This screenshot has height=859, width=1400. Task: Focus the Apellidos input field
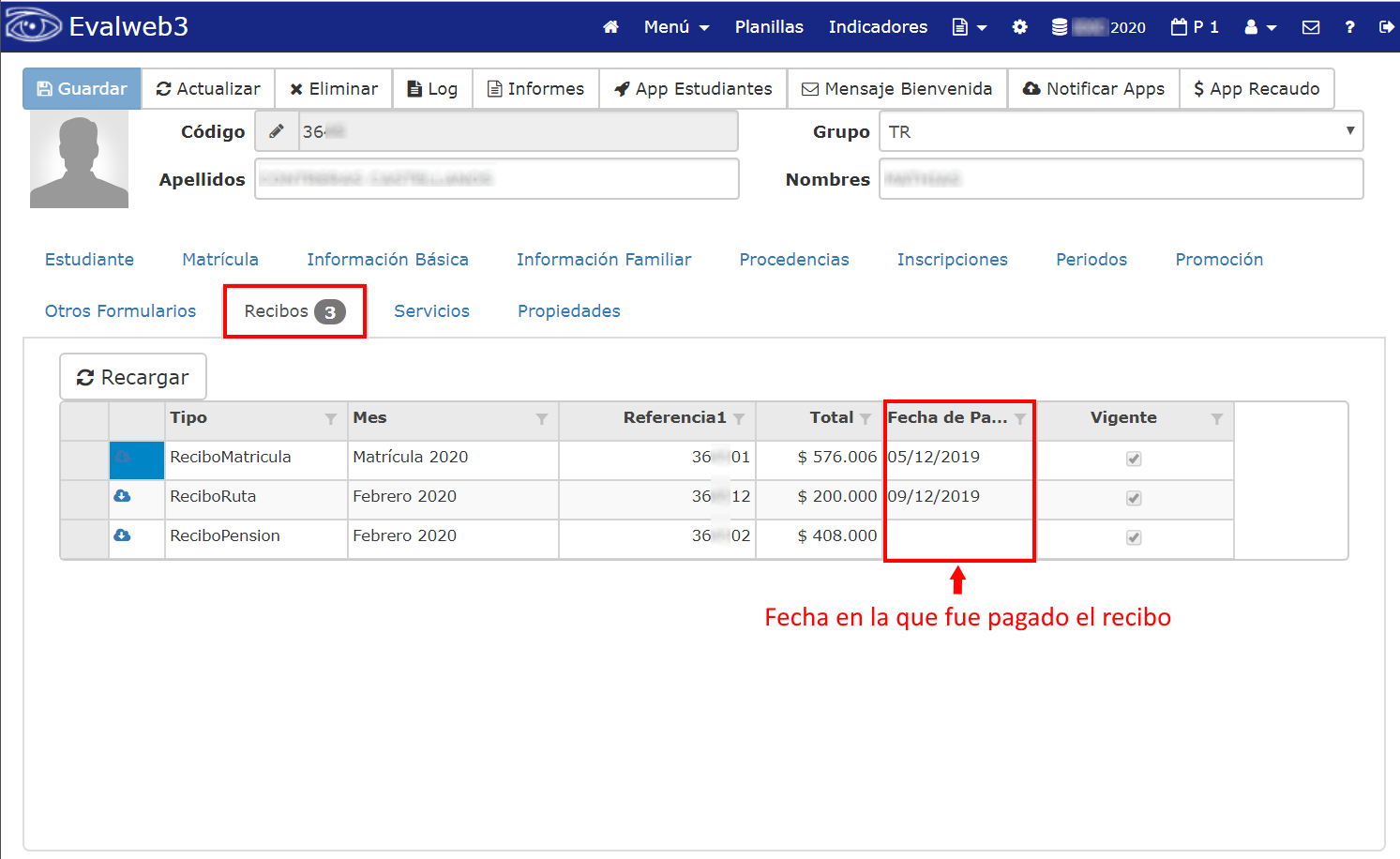(x=497, y=179)
